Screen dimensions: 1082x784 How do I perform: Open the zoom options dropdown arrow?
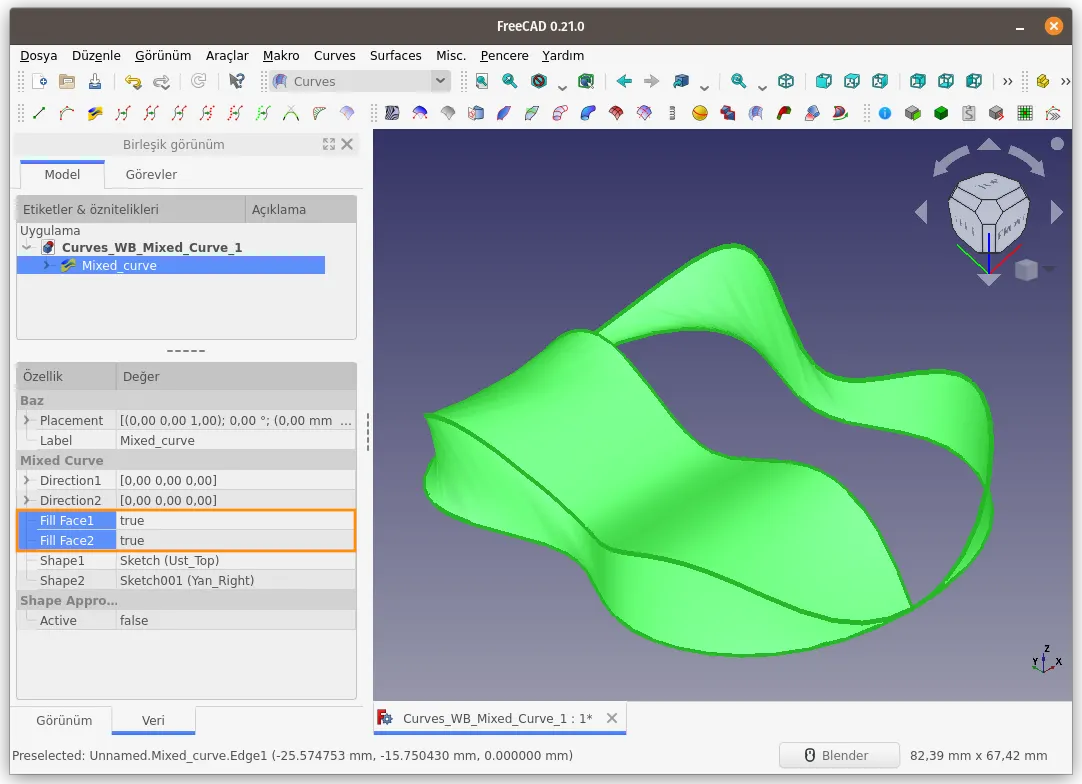pyautogui.click(x=762, y=87)
